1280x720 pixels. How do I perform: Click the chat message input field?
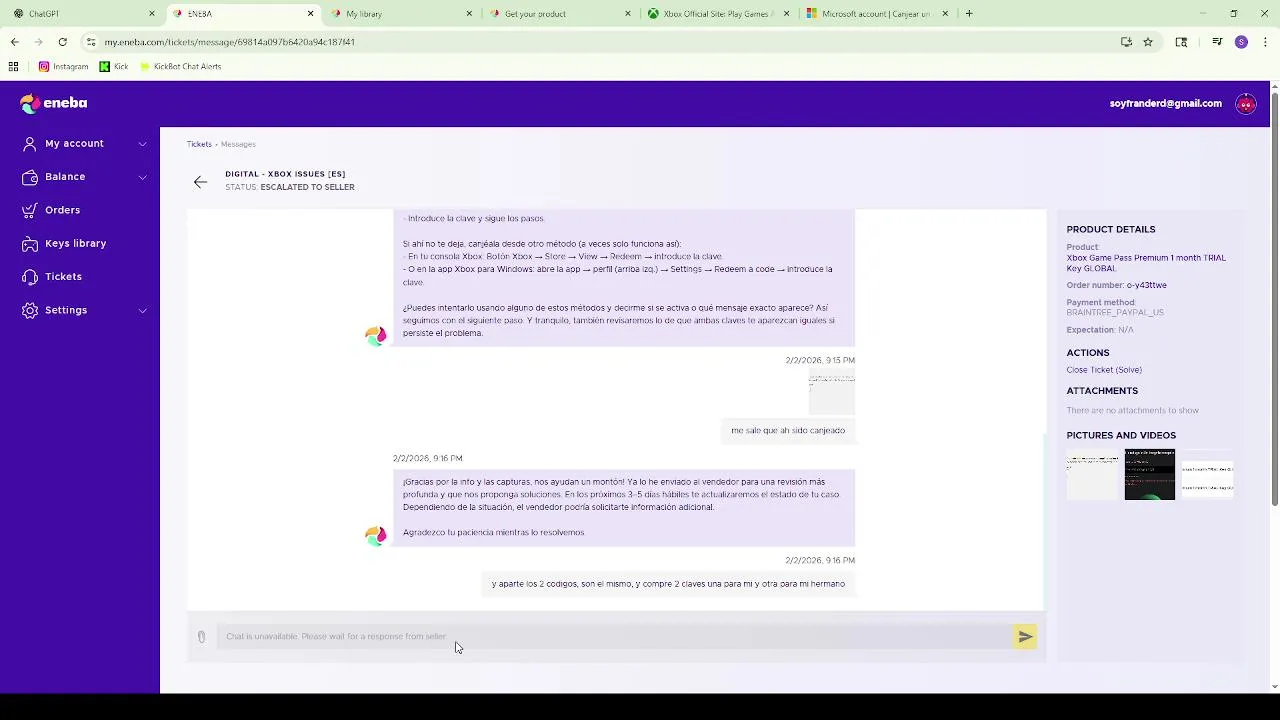click(x=615, y=637)
